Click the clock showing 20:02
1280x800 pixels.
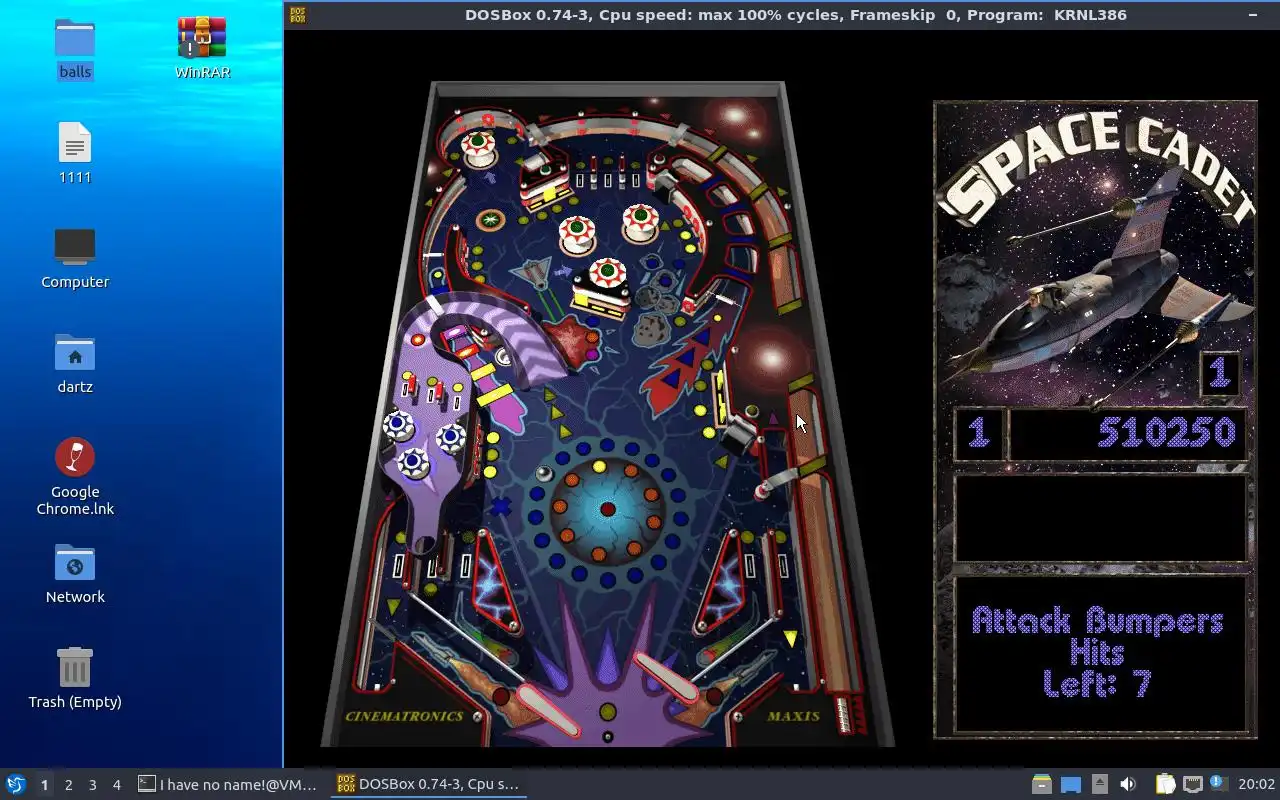1256,784
